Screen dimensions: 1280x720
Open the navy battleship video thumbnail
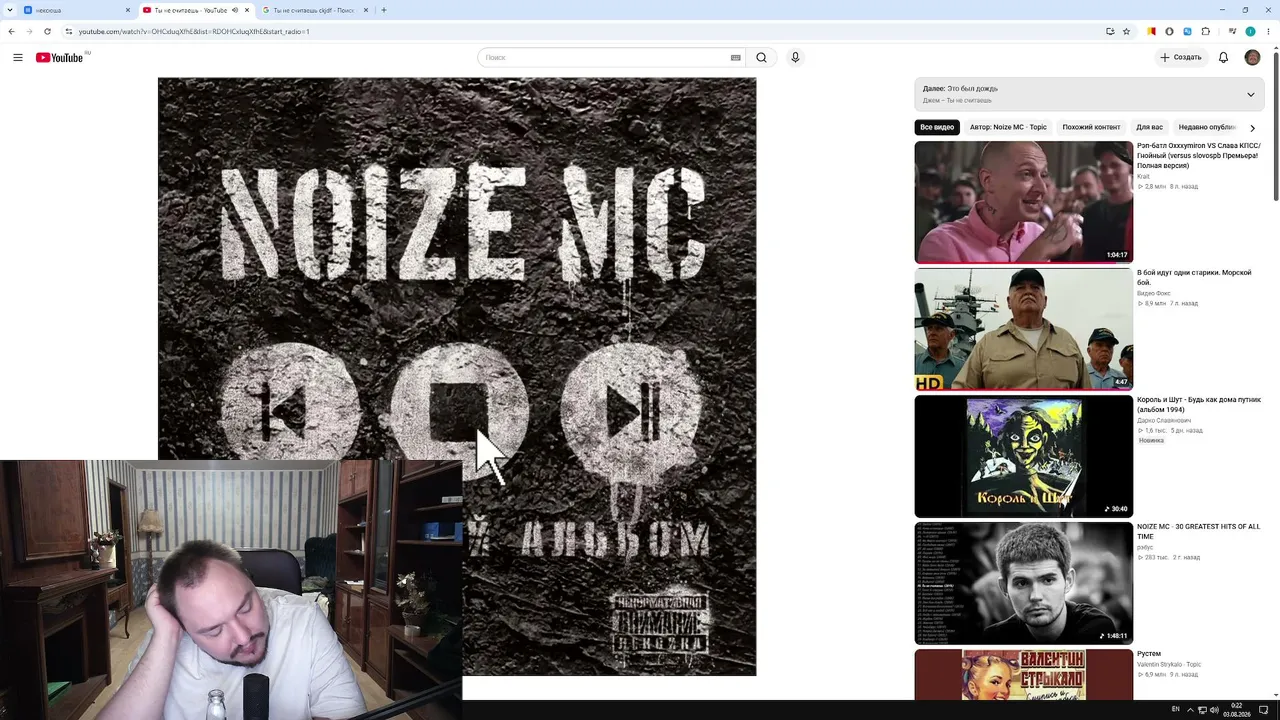click(x=1024, y=329)
